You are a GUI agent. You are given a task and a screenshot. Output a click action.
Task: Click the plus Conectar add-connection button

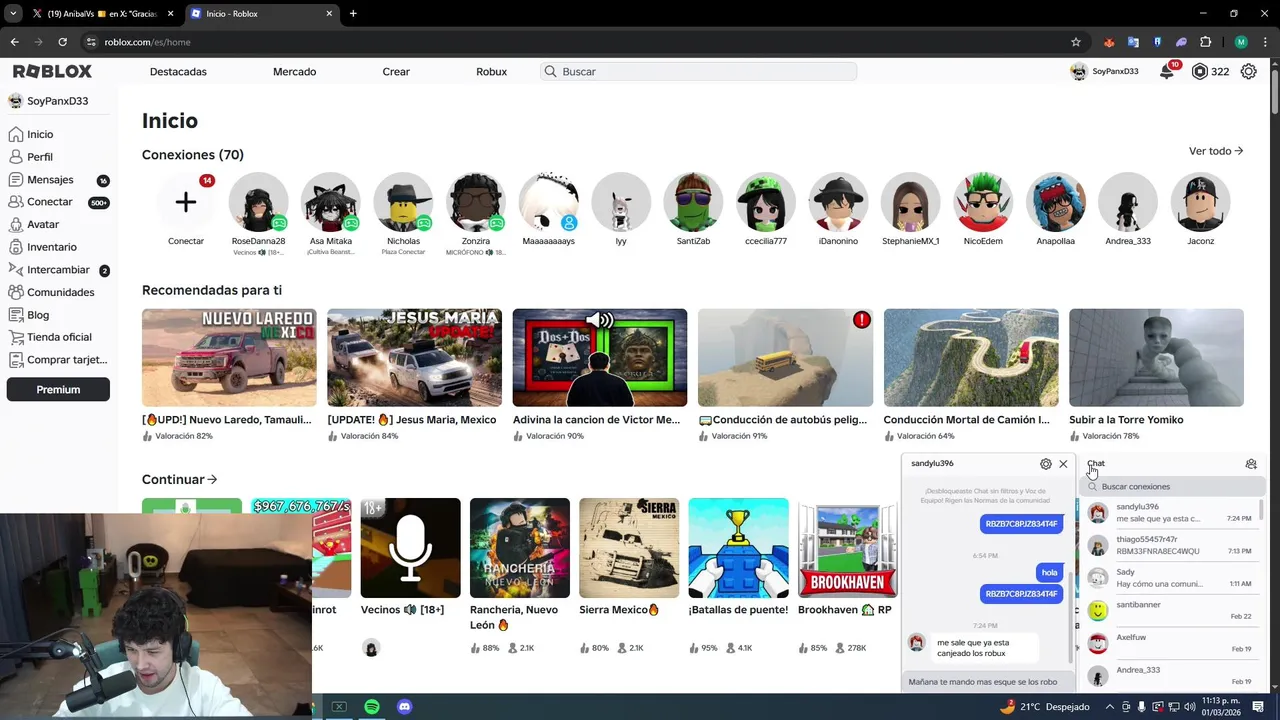click(x=186, y=202)
